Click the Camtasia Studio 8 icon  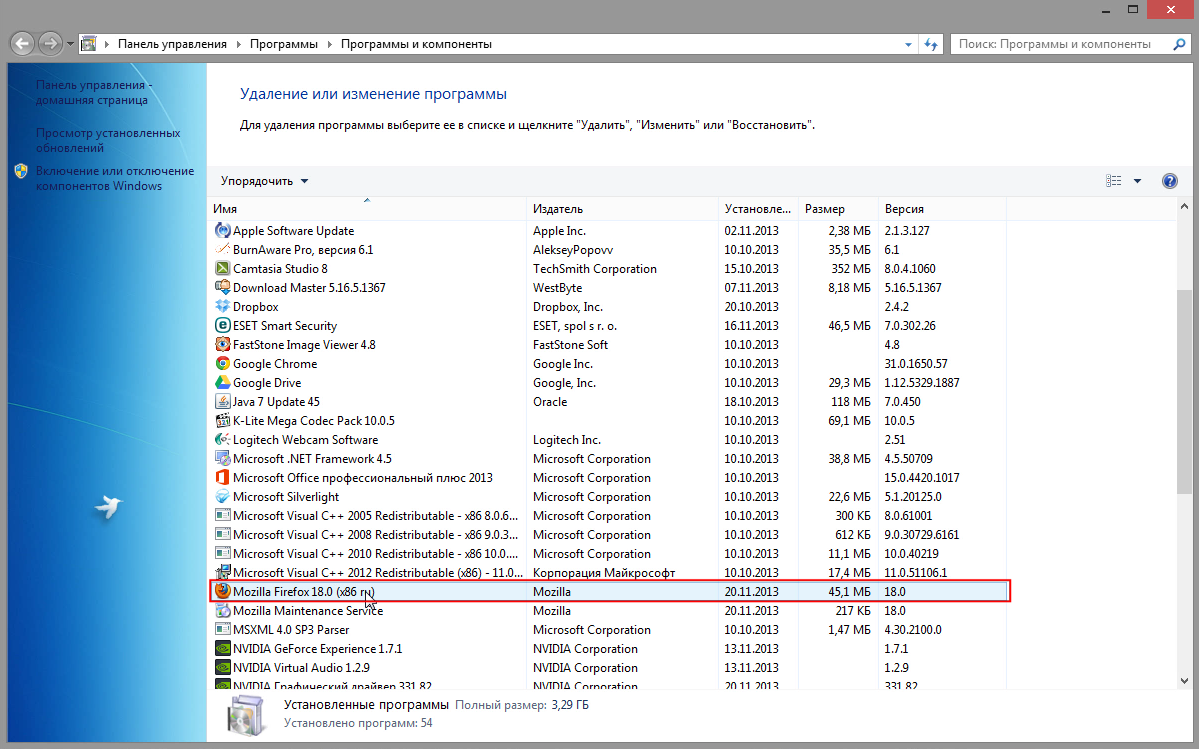click(x=223, y=268)
